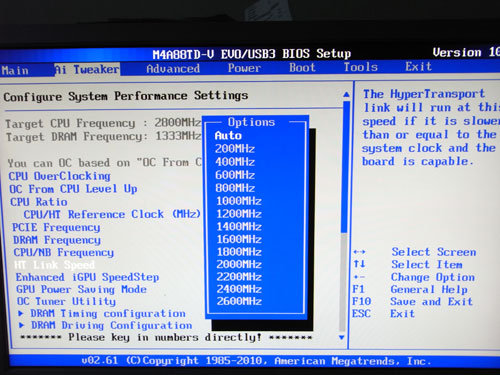The height and width of the screenshot is (375, 500).
Task: Select the DRAM Frequency setting
Action: 57,240
